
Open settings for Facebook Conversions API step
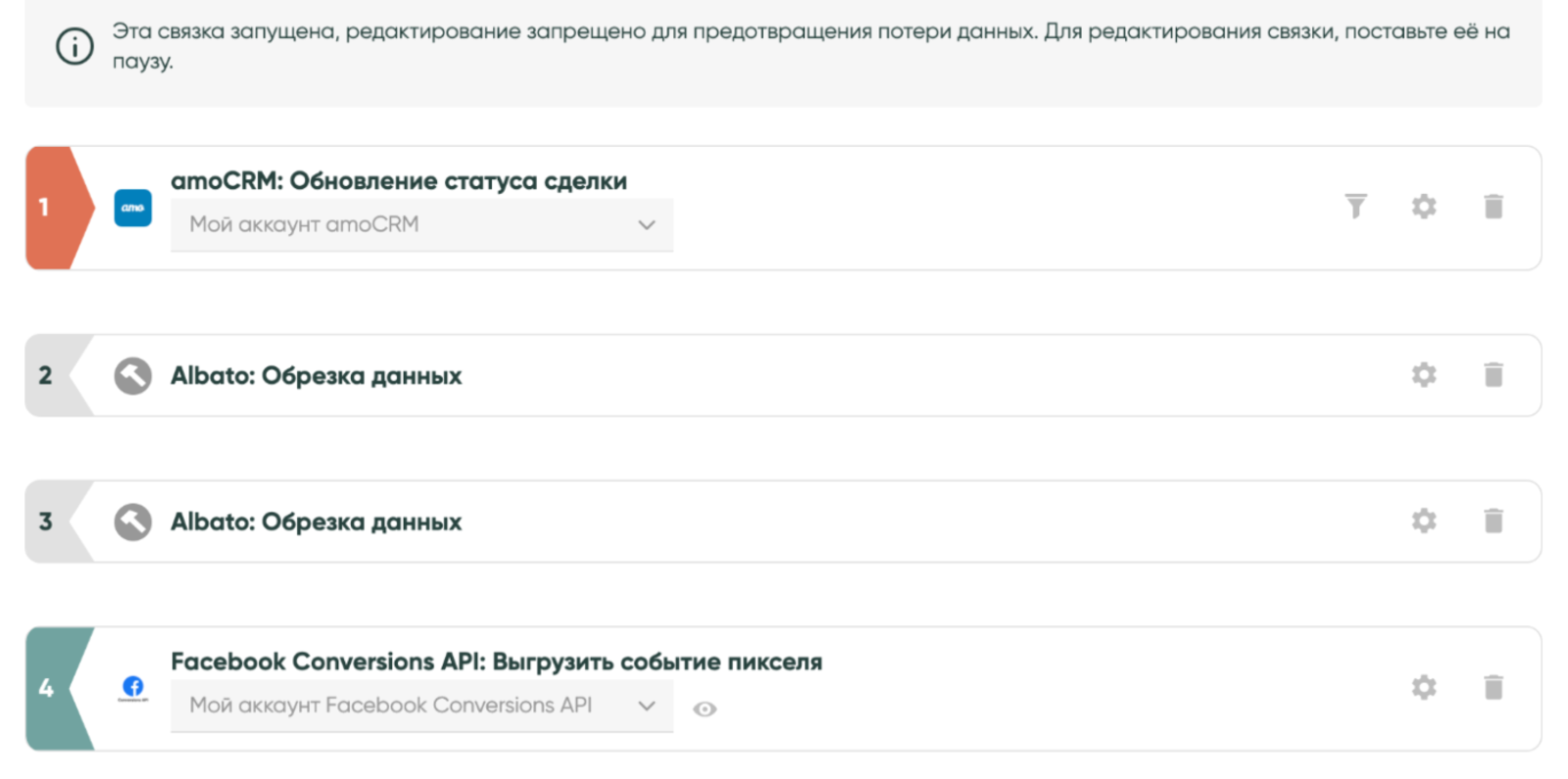[x=1423, y=688]
